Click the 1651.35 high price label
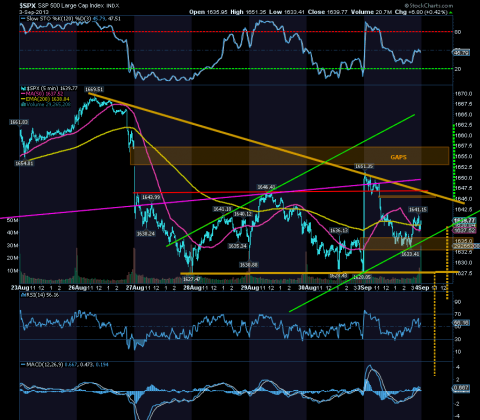Image resolution: width=480 pixels, height=420 pixels. tap(364, 166)
